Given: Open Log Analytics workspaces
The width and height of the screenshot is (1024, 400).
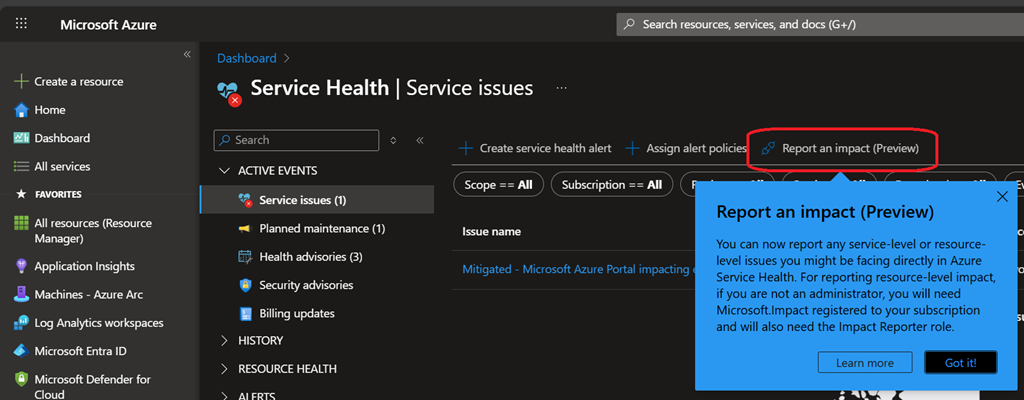Looking at the screenshot, I should [x=98, y=323].
